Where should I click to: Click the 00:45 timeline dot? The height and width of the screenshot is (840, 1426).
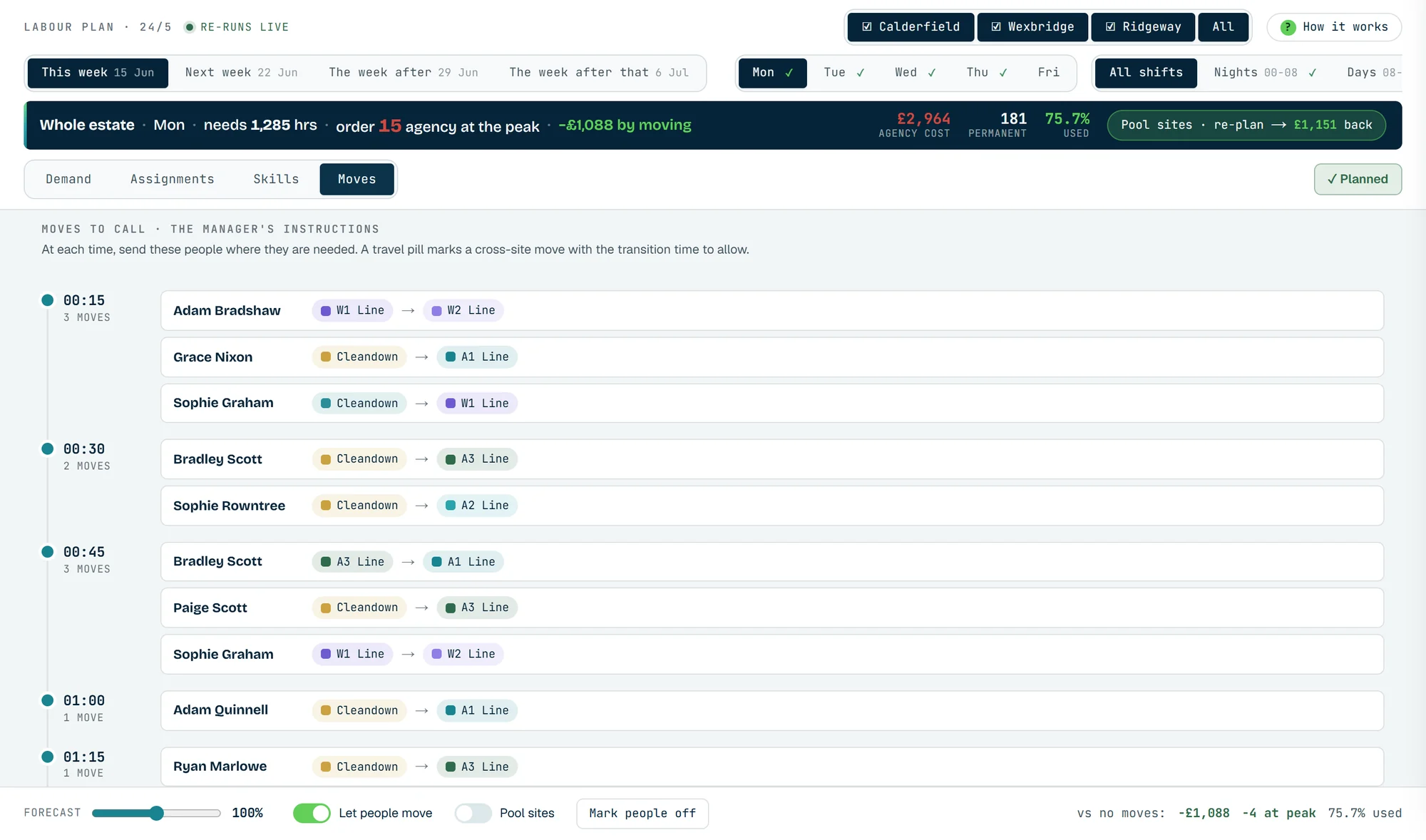pos(48,551)
